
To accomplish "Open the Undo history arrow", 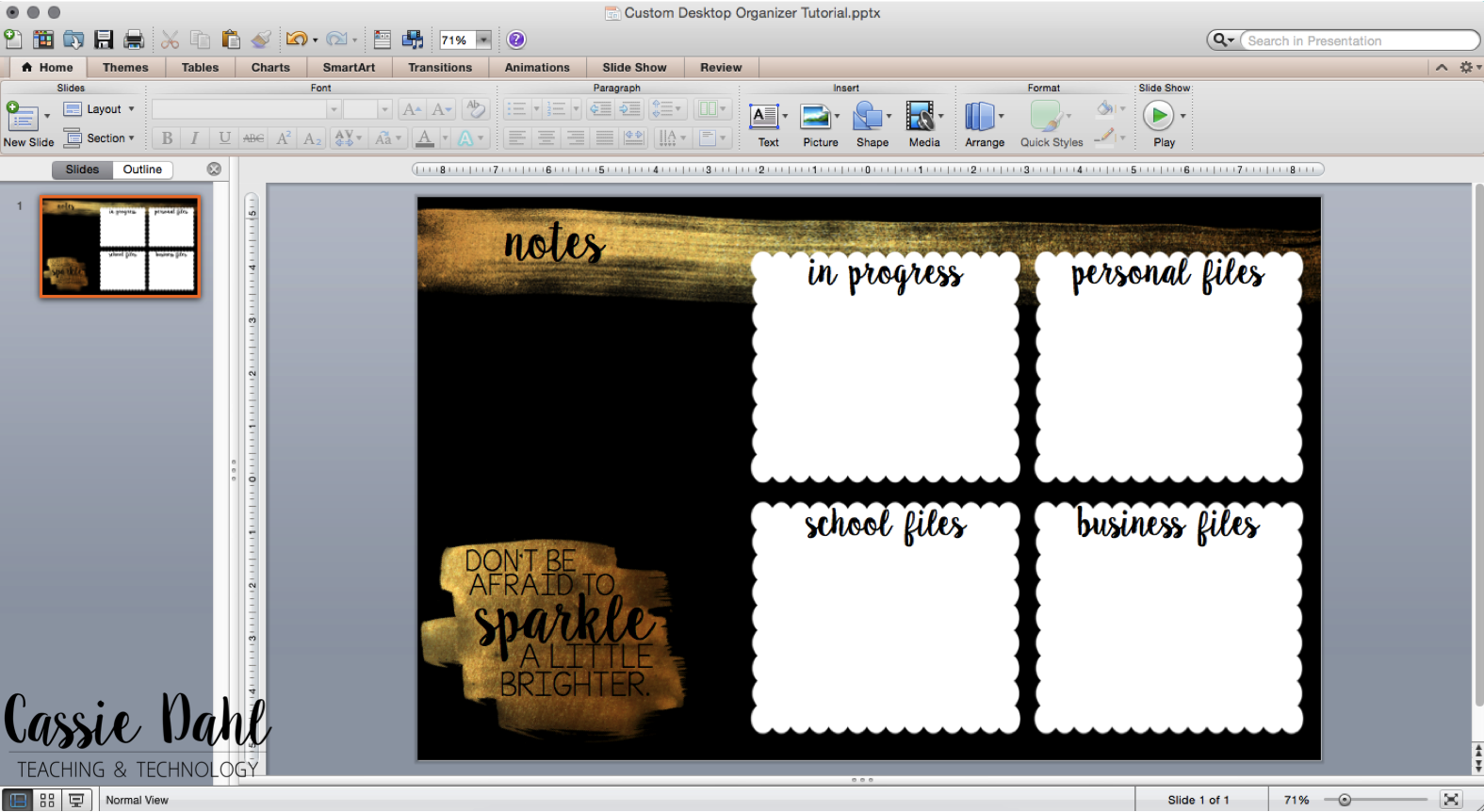I will [315, 41].
